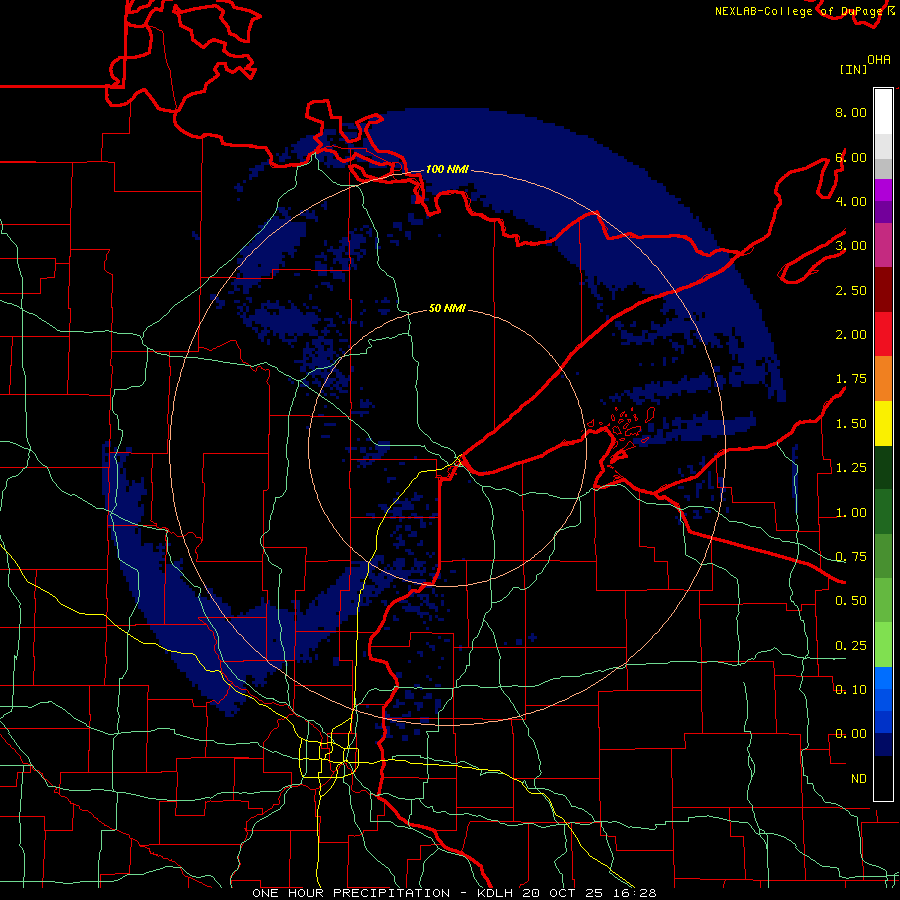Click the KDLH station identifier
Image resolution: width=900 pixels, height=900 pixels.
pyautogui.click(x=496, y=893)
